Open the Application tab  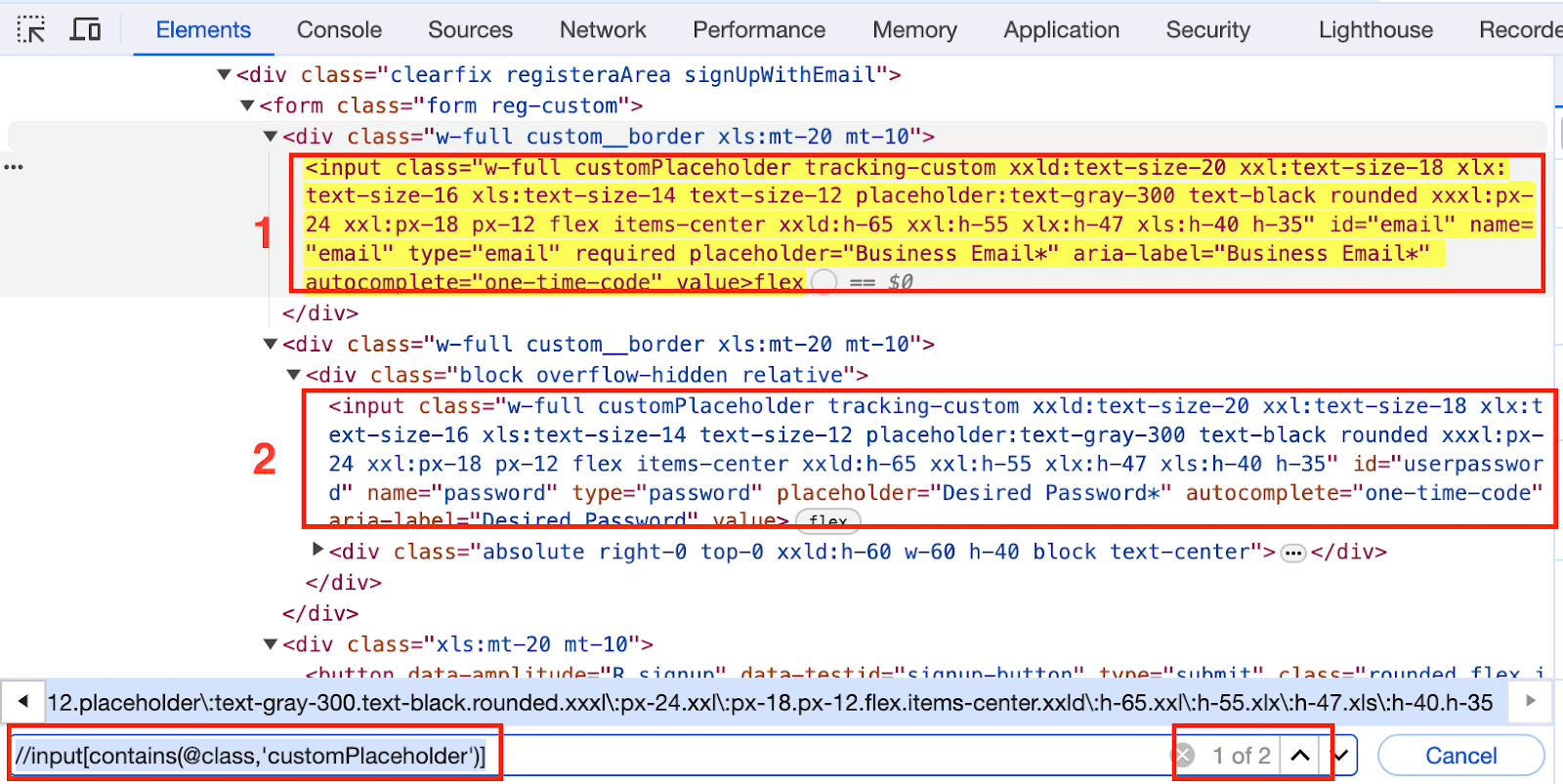pyautogui.click(x=1061, y=30)
